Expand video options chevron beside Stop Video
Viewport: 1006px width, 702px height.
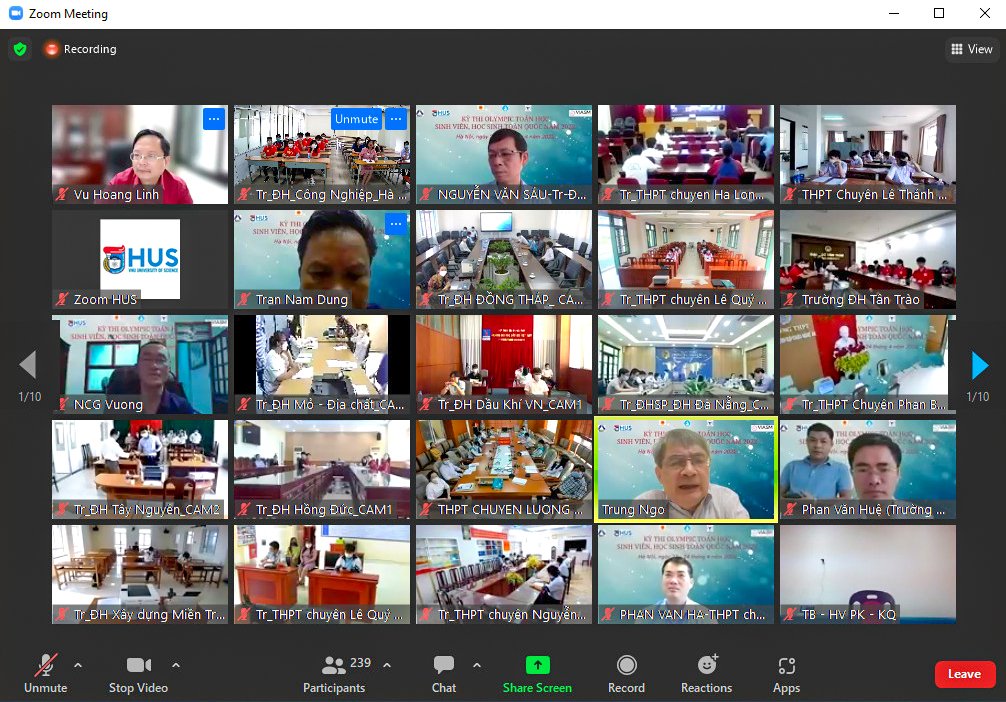176,665
